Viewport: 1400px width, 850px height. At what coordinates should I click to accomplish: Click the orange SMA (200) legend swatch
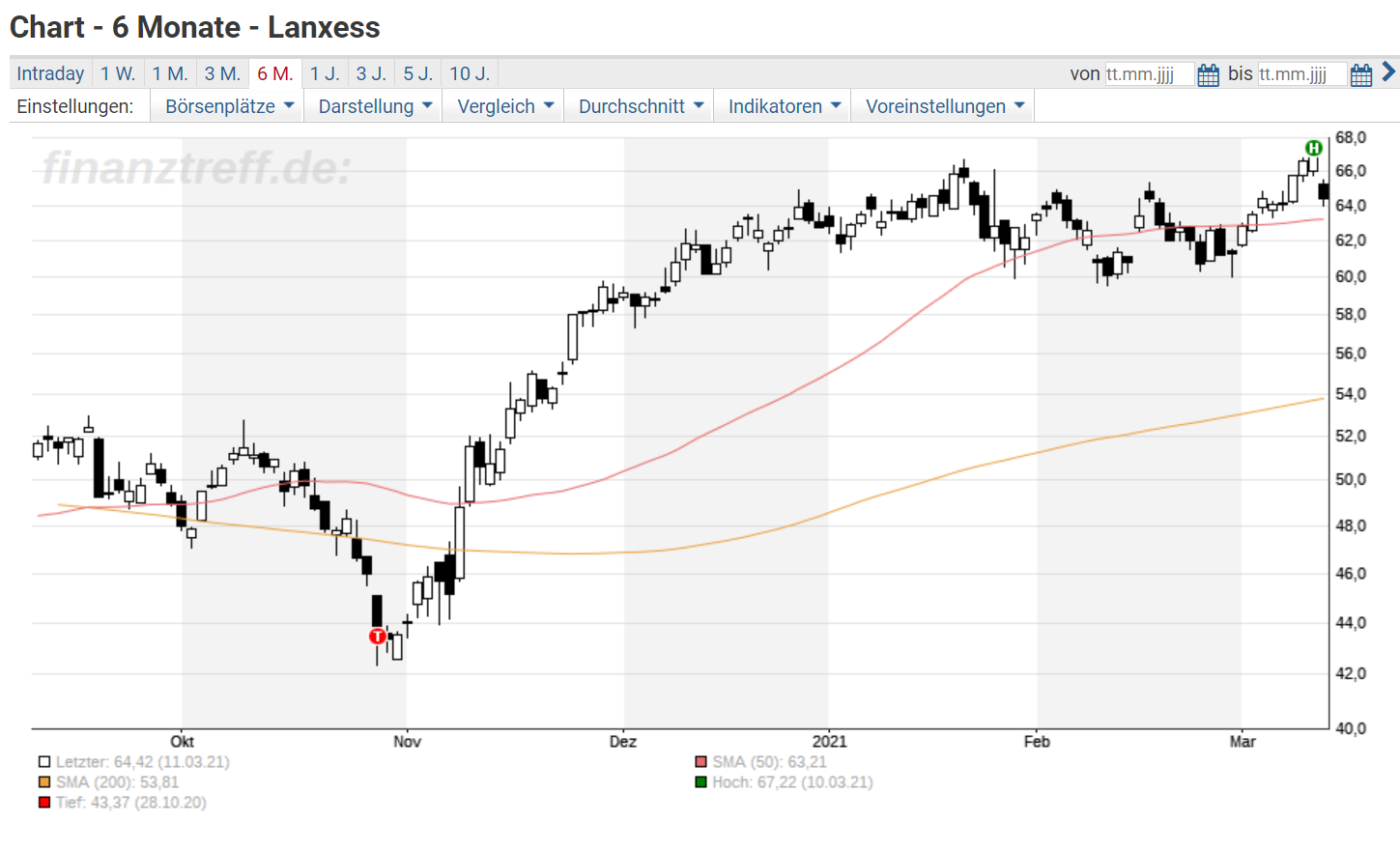click(44, 782)
